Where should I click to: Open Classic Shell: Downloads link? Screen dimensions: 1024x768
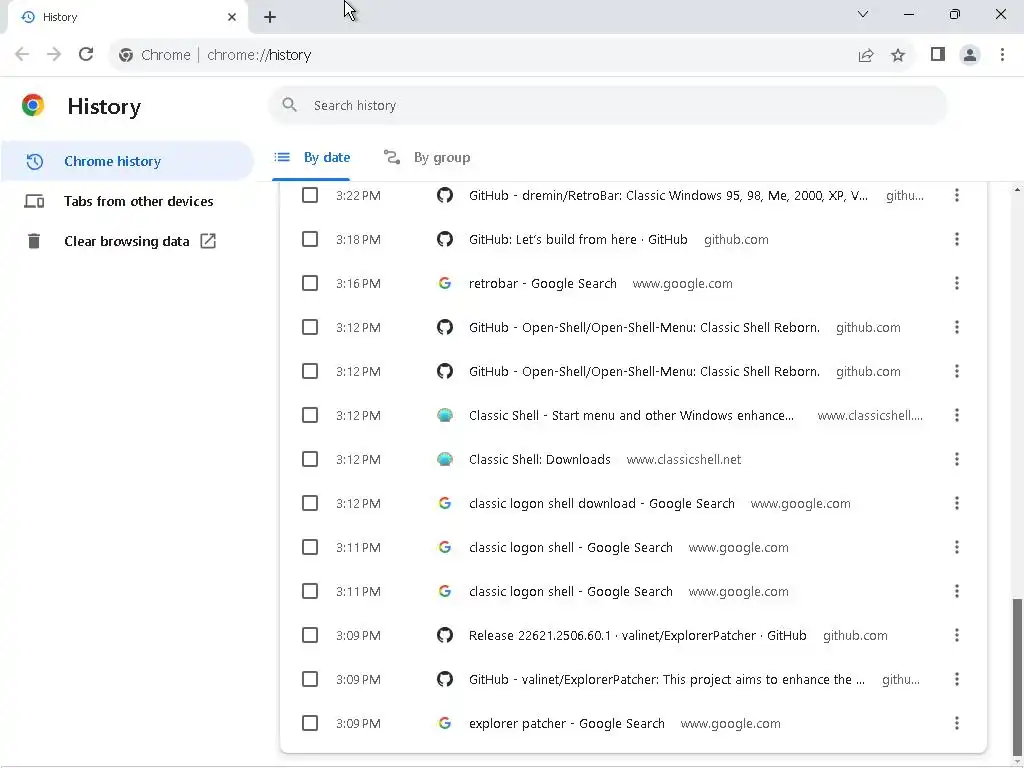coord(539,459)
